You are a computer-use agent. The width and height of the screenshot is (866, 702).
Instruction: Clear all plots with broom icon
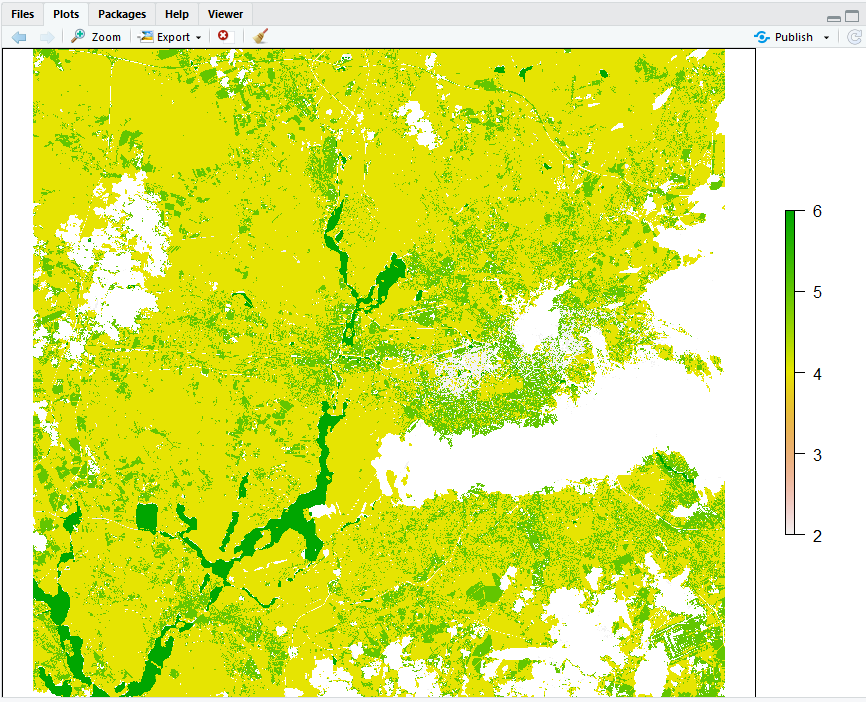pyautogui.click(x=260, y=36)
